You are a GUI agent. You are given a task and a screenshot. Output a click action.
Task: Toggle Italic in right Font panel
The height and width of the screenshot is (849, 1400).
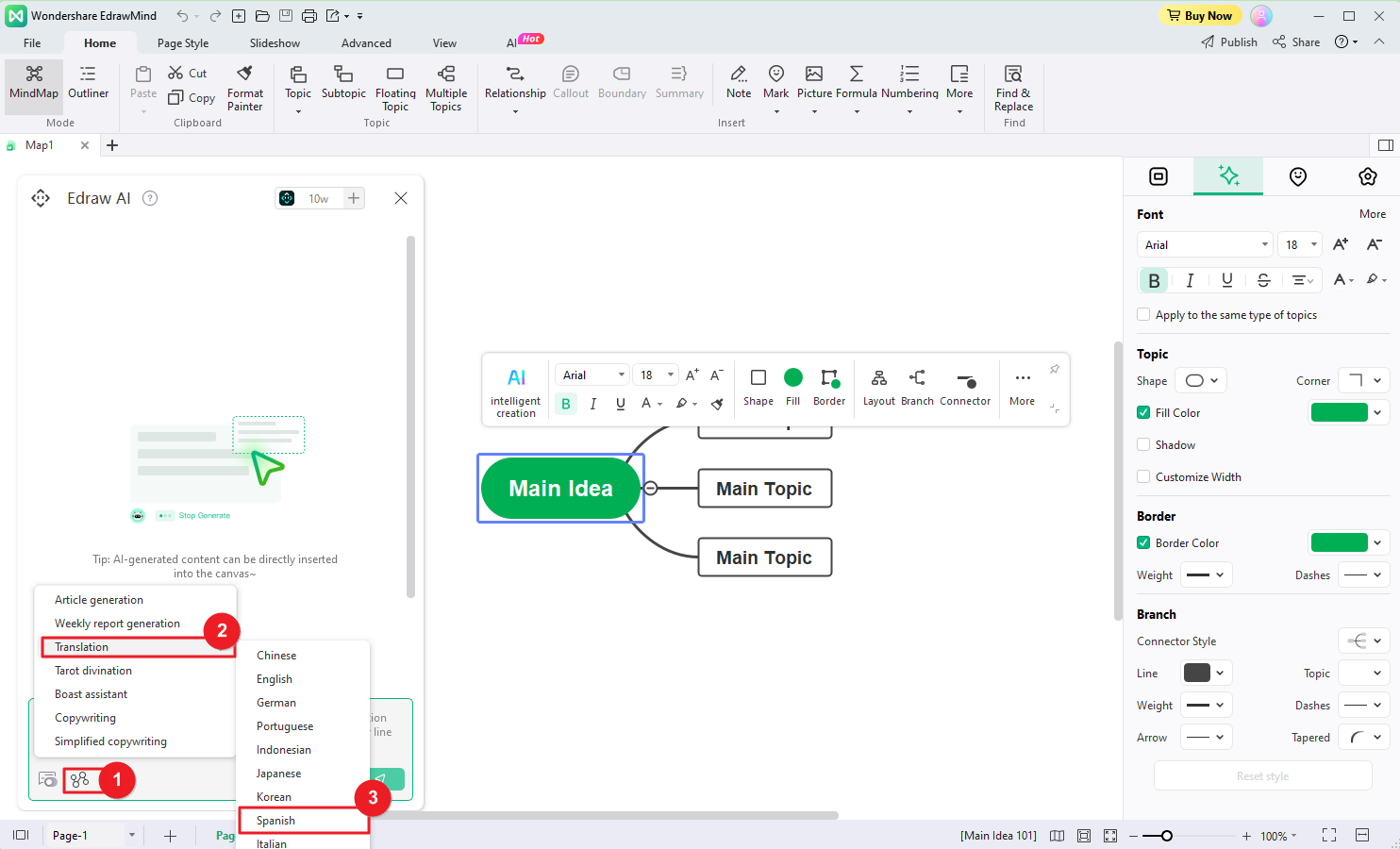coord(1190,280)
